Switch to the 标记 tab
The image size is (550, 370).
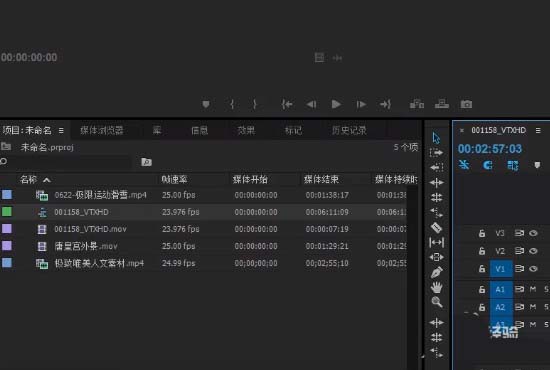click(293, 130)
